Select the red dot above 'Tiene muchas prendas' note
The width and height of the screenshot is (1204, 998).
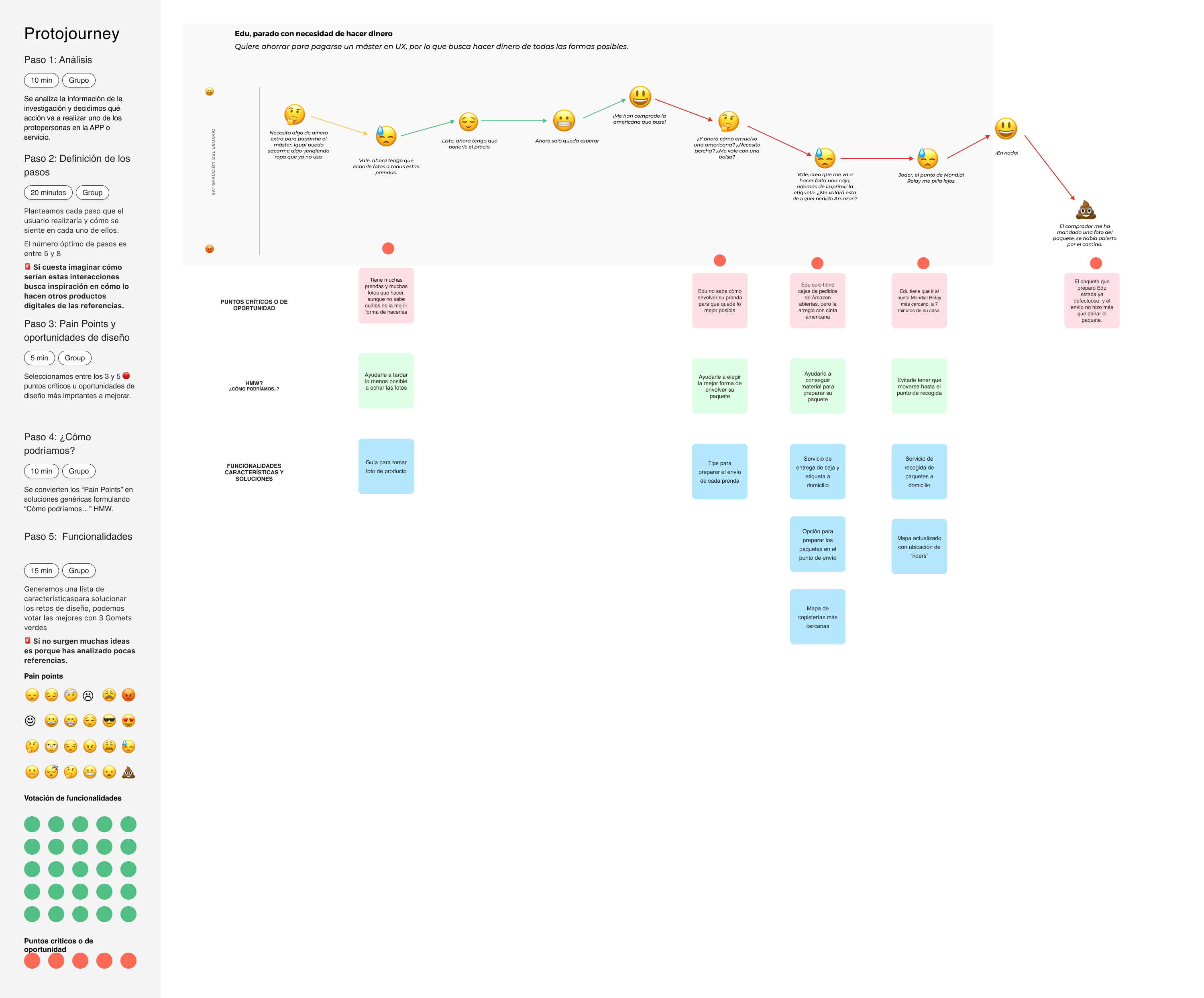tap(388, 248)
